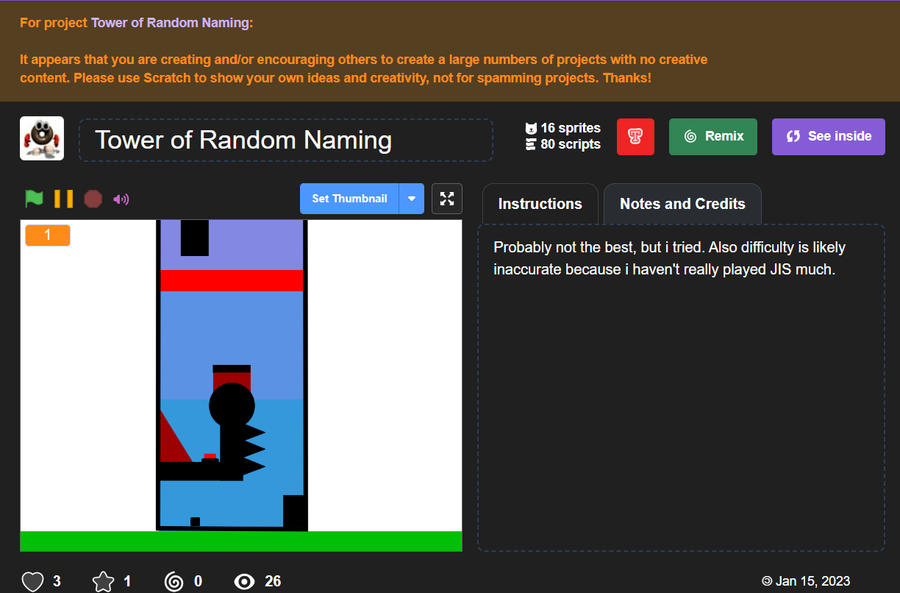Stop the project with the red stop sign
Viewport: 900px width, 593px height.
click(x=93, y=199)
